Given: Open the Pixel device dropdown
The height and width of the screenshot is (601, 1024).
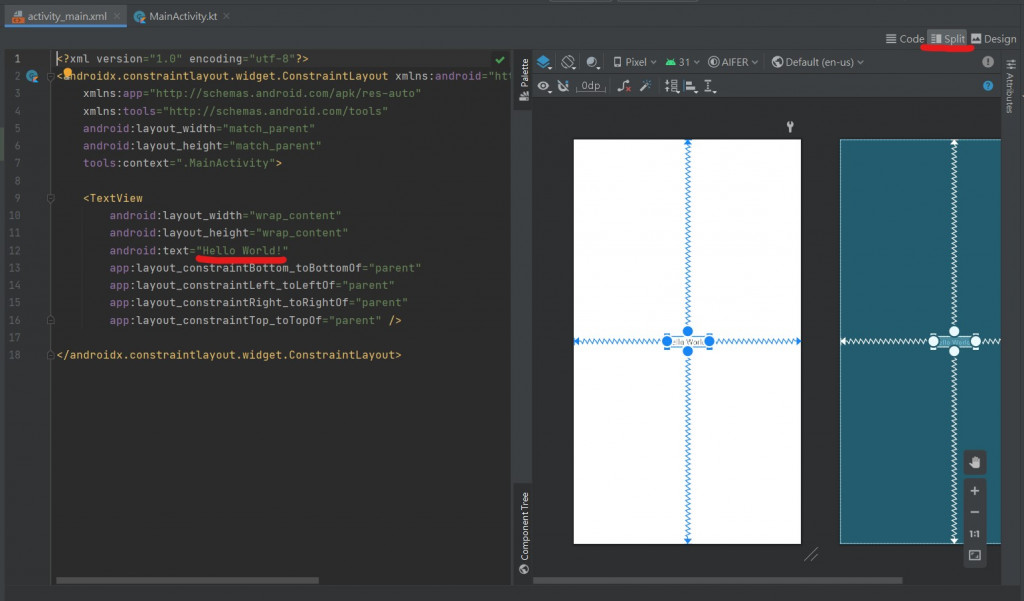Looking at the screenshot, I should (x=634, y=62).
